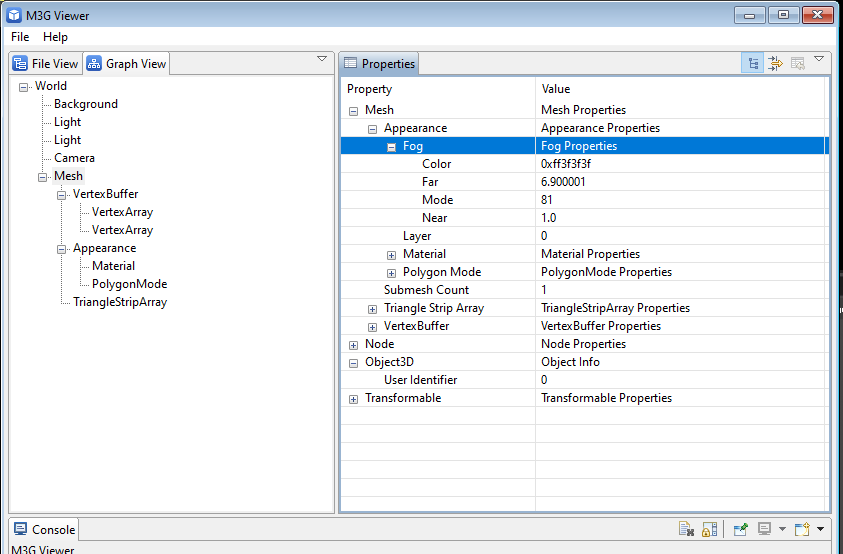Switch to the File View tab
843x554 pixels.
point(46,63)
